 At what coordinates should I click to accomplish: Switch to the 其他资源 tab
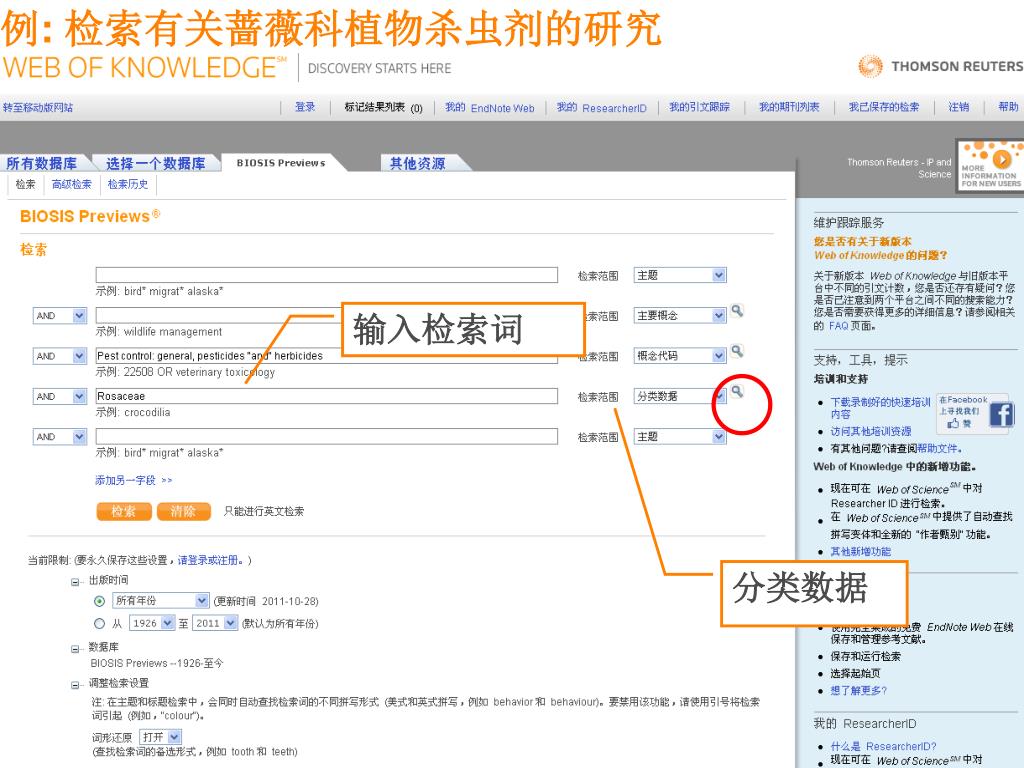(418, 163)
